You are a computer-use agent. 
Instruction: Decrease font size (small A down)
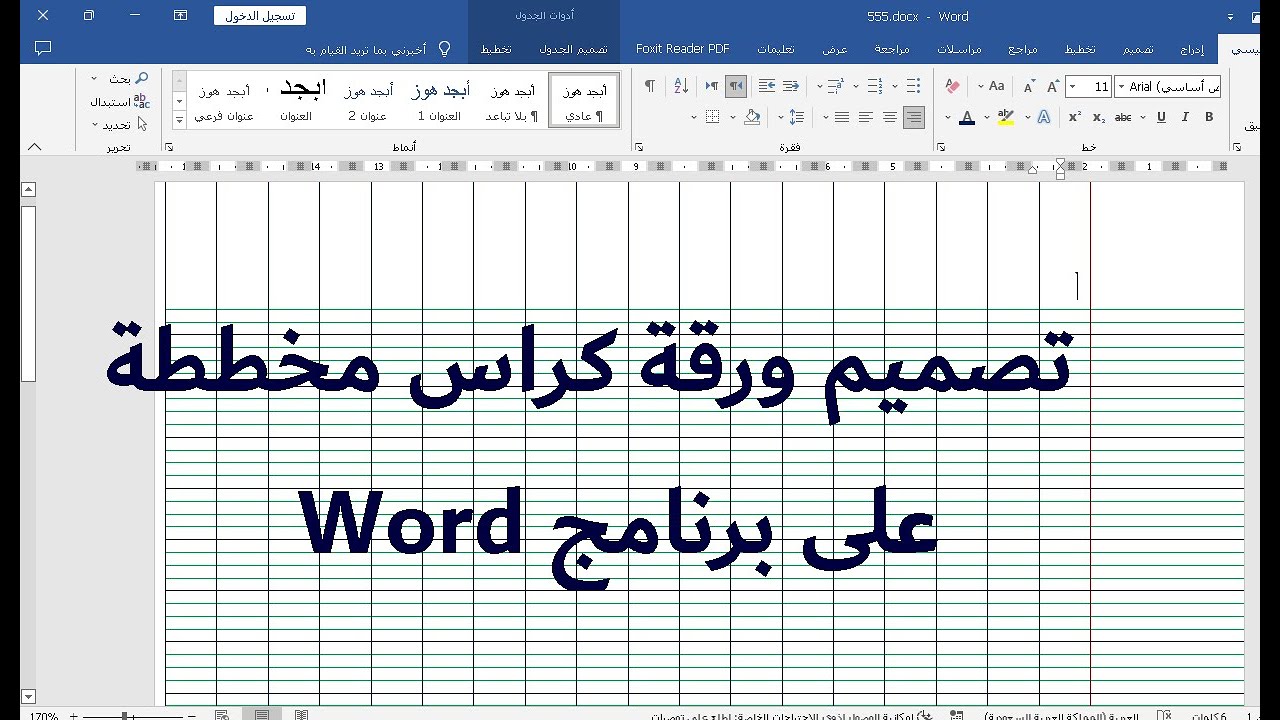(x=1029, y=87)
